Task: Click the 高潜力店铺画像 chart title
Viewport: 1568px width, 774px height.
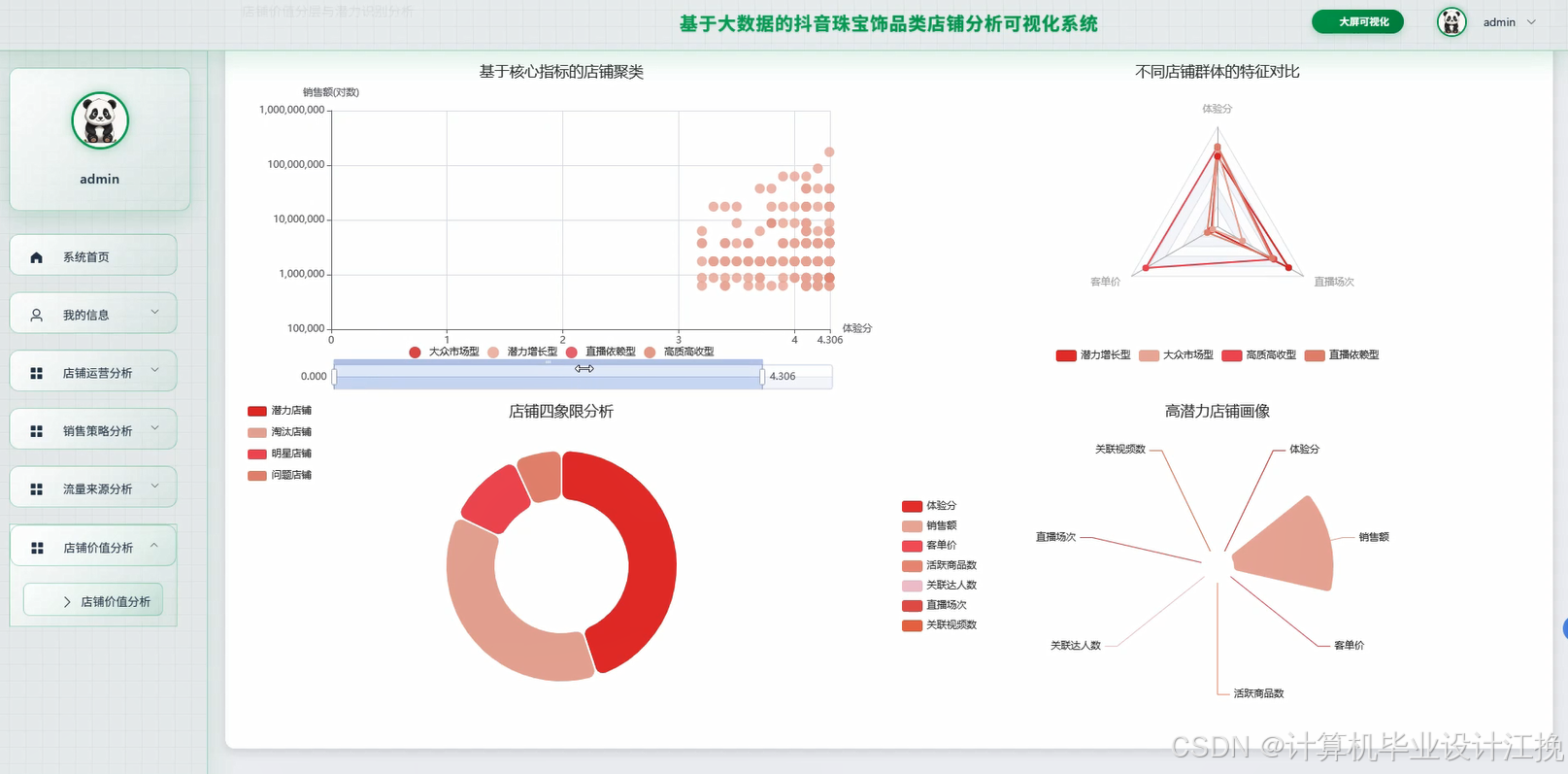Action: click(1218, 412)
